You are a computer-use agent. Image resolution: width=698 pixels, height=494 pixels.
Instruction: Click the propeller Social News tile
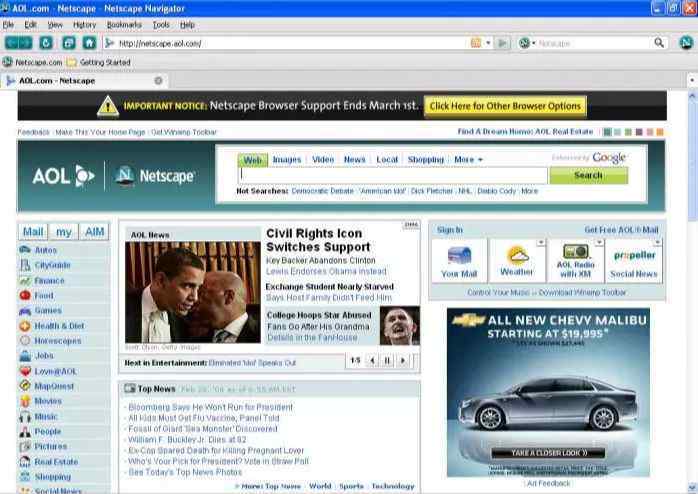pos(634,261)
